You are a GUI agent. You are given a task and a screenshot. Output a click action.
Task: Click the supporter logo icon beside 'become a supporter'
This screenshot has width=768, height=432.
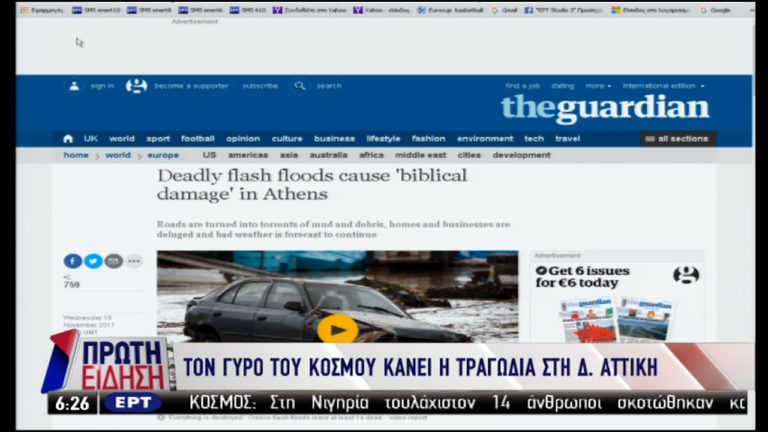tap(136, 86)
